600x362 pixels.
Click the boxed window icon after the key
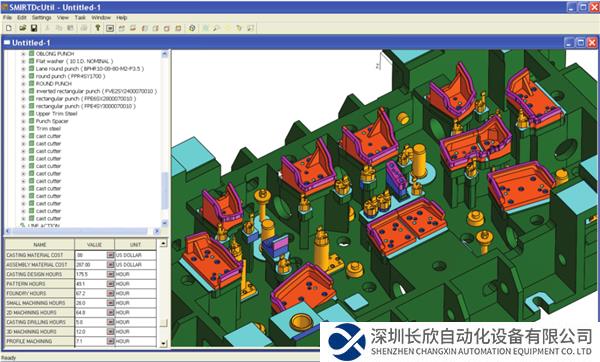pyautogui.click(x=110, y=28)
